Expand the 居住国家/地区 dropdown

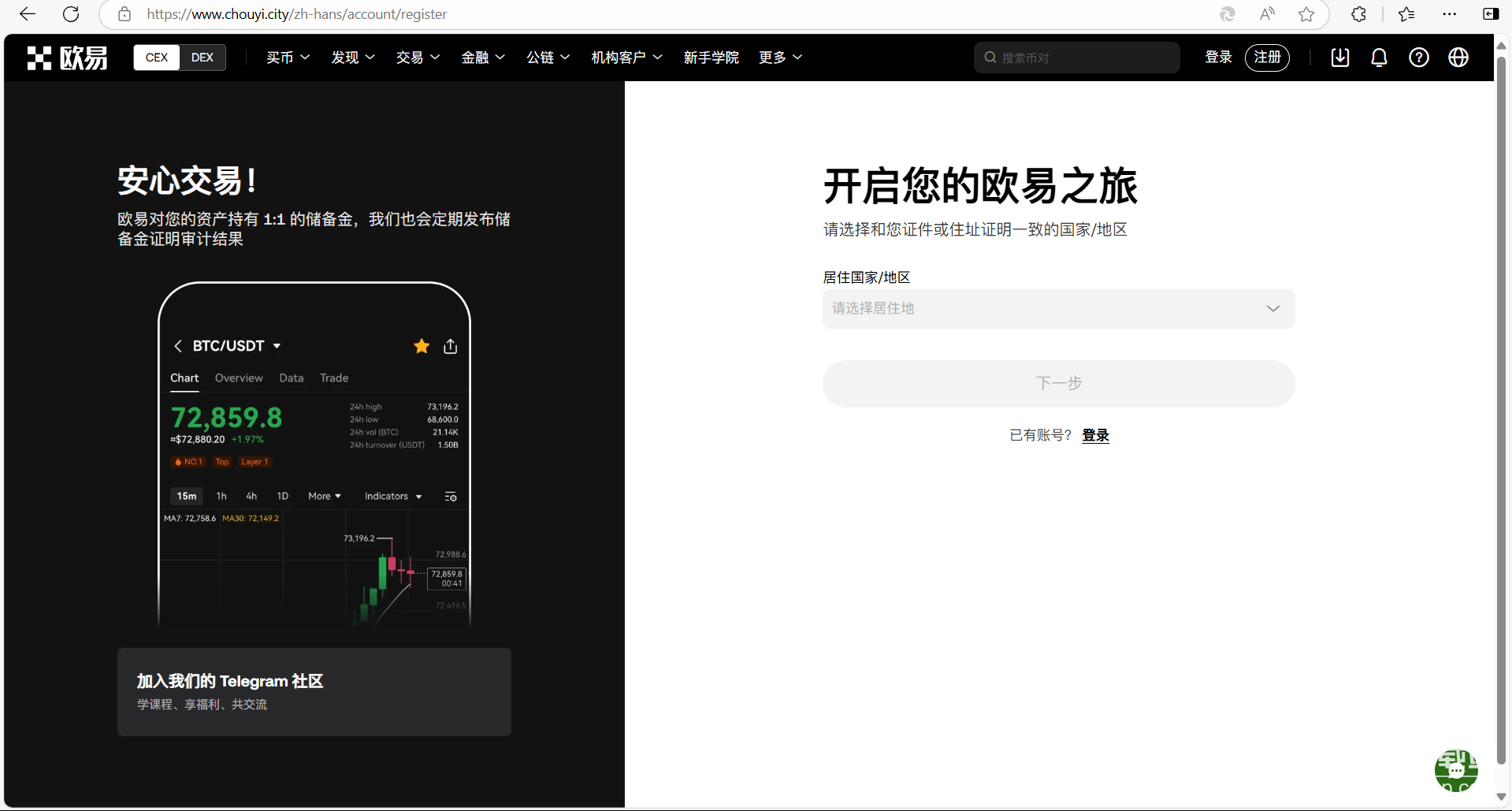1058,309
